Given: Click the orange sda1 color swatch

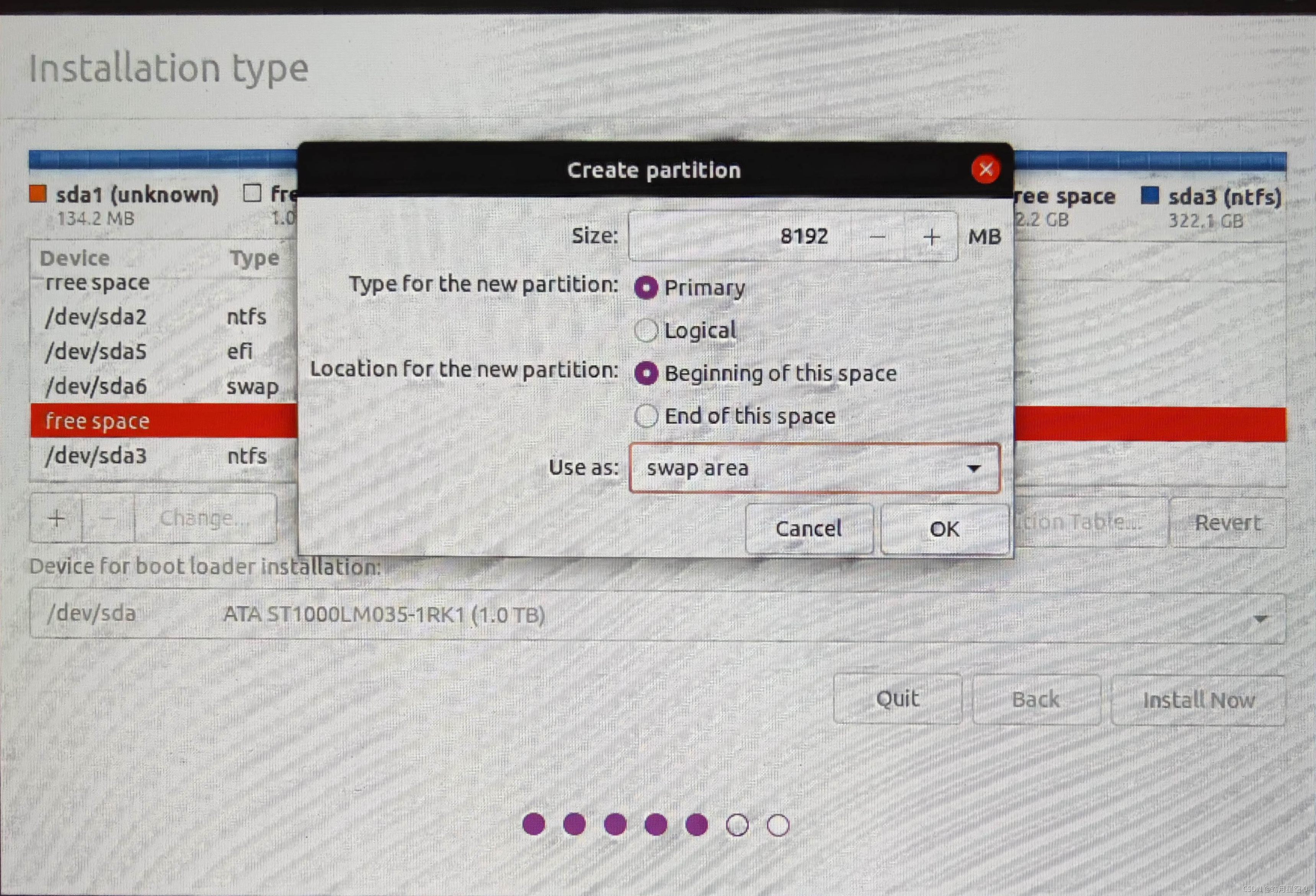Looking at the screenshot, I should 38,194.
